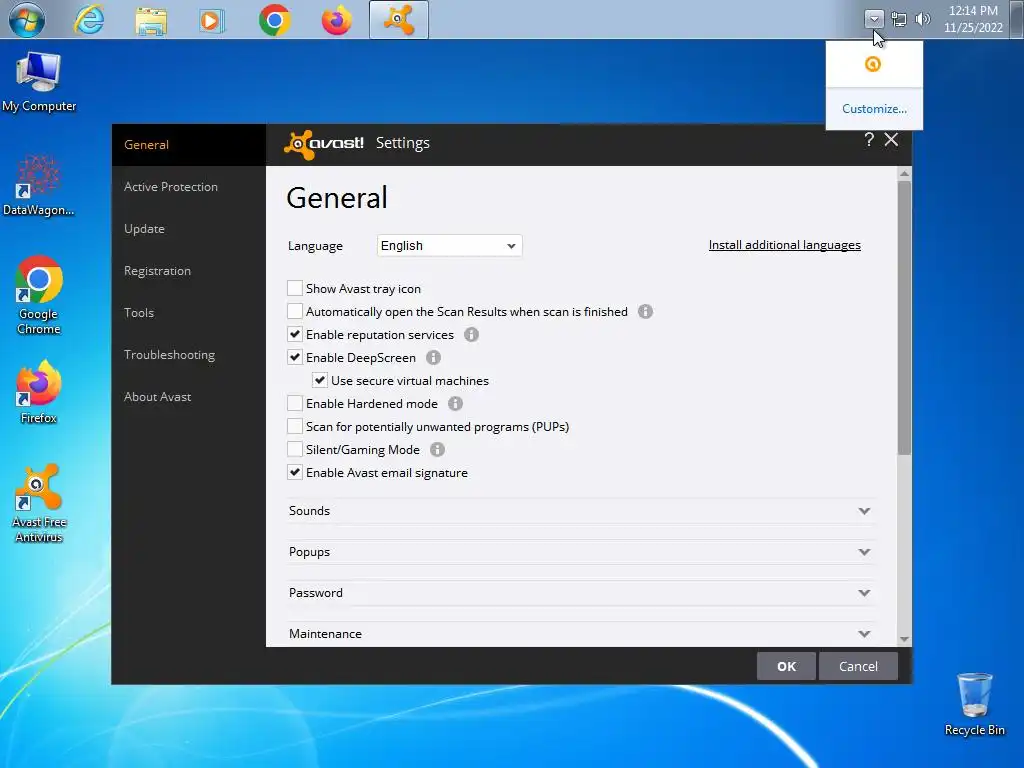The height and width of the screenshot is (768, 1024).
Task: Open the Windows Start orb
Action: tap(26, 20)
